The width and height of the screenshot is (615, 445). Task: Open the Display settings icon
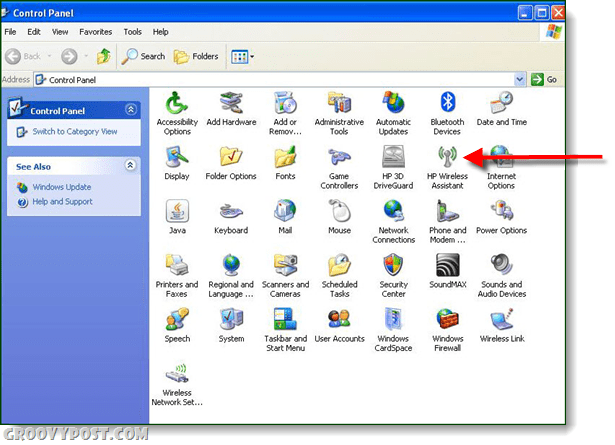tap(177, 157)
